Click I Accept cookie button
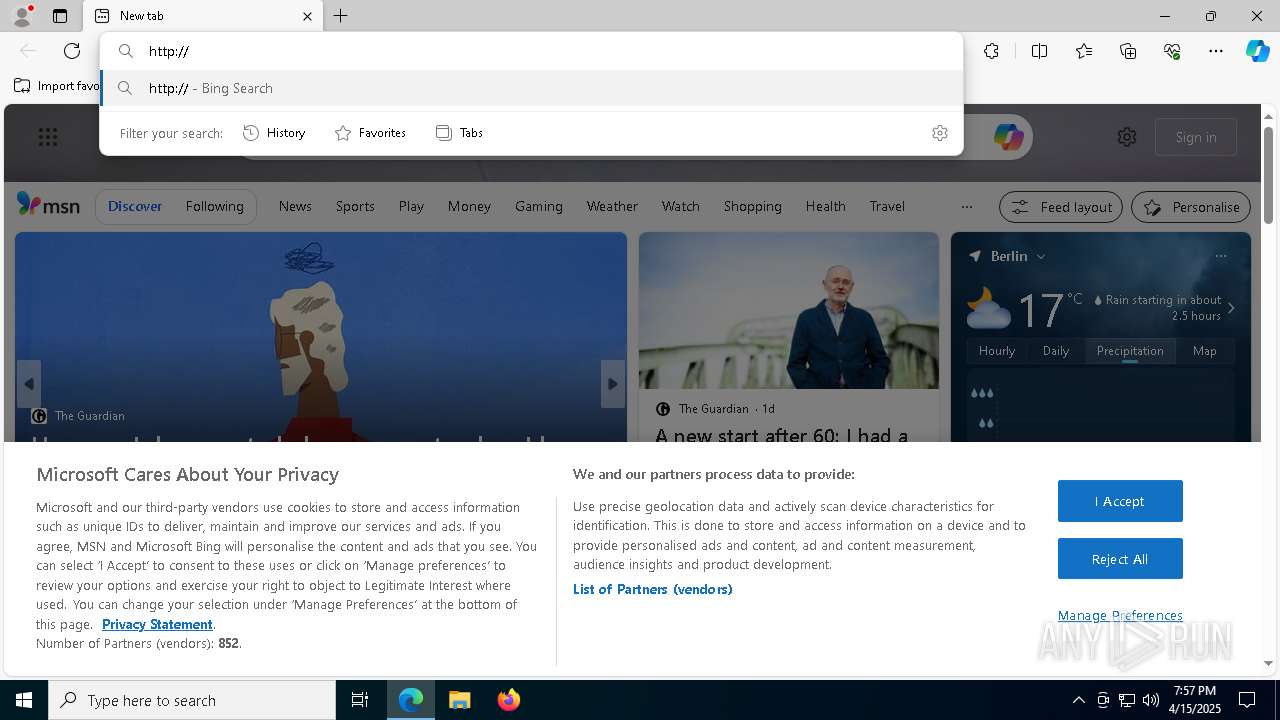The height and width of the screenshot is (720, 1280). 1120,501
